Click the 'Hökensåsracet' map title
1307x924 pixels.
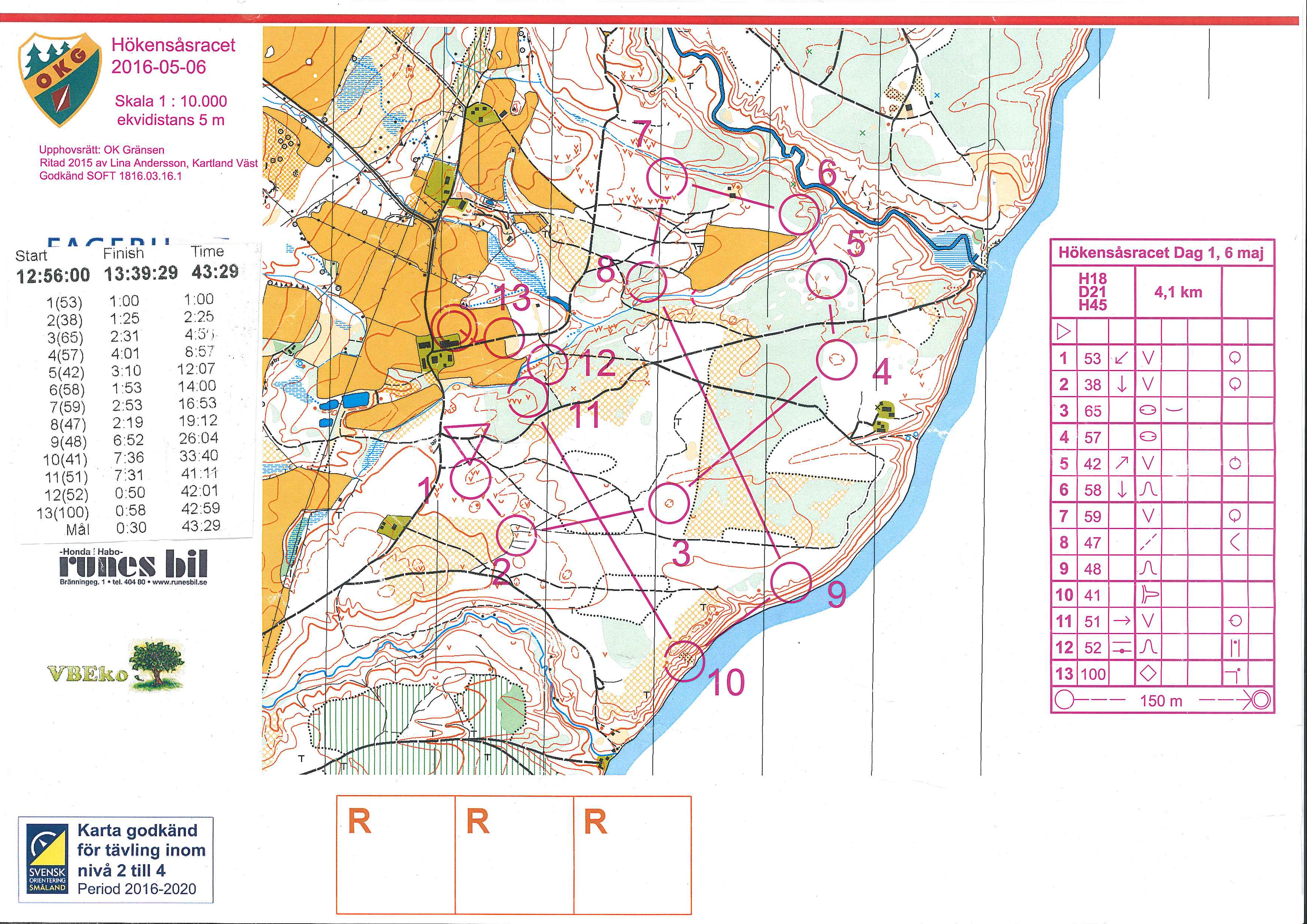173,44
